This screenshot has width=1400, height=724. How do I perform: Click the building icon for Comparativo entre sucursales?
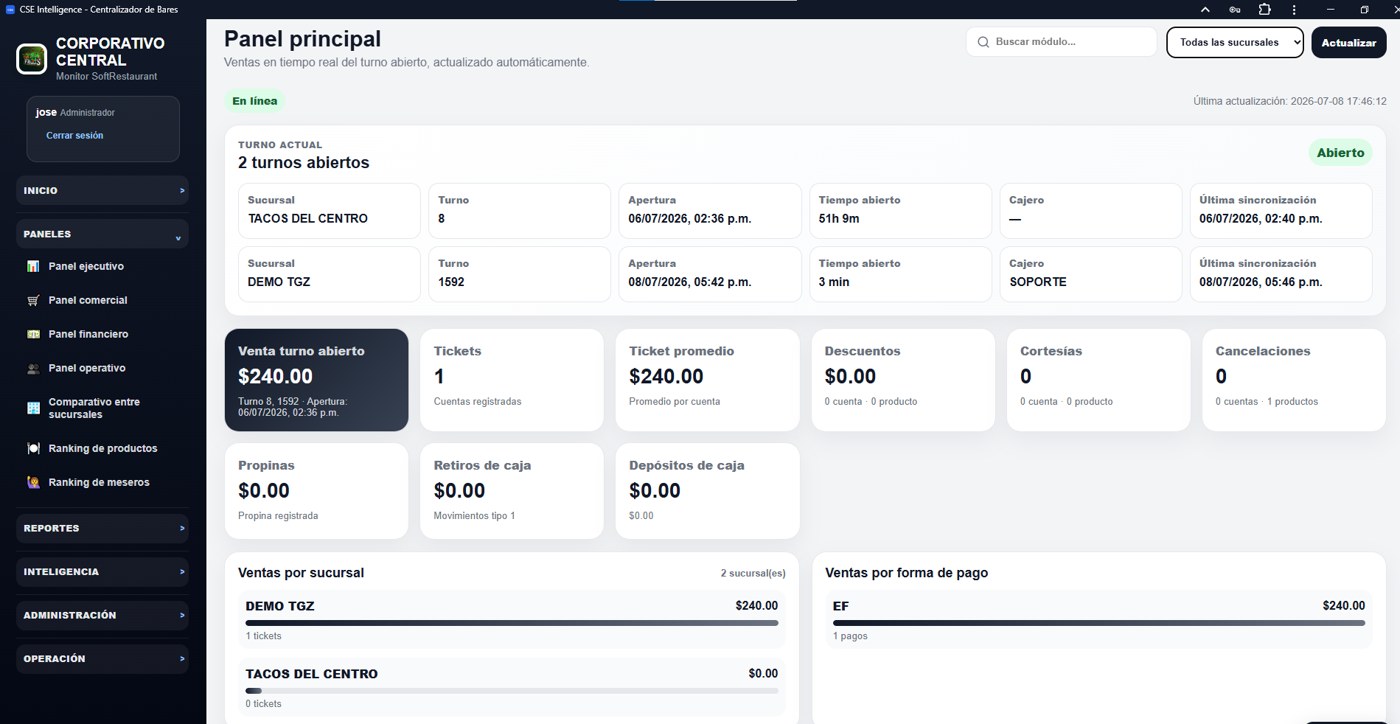33,408
